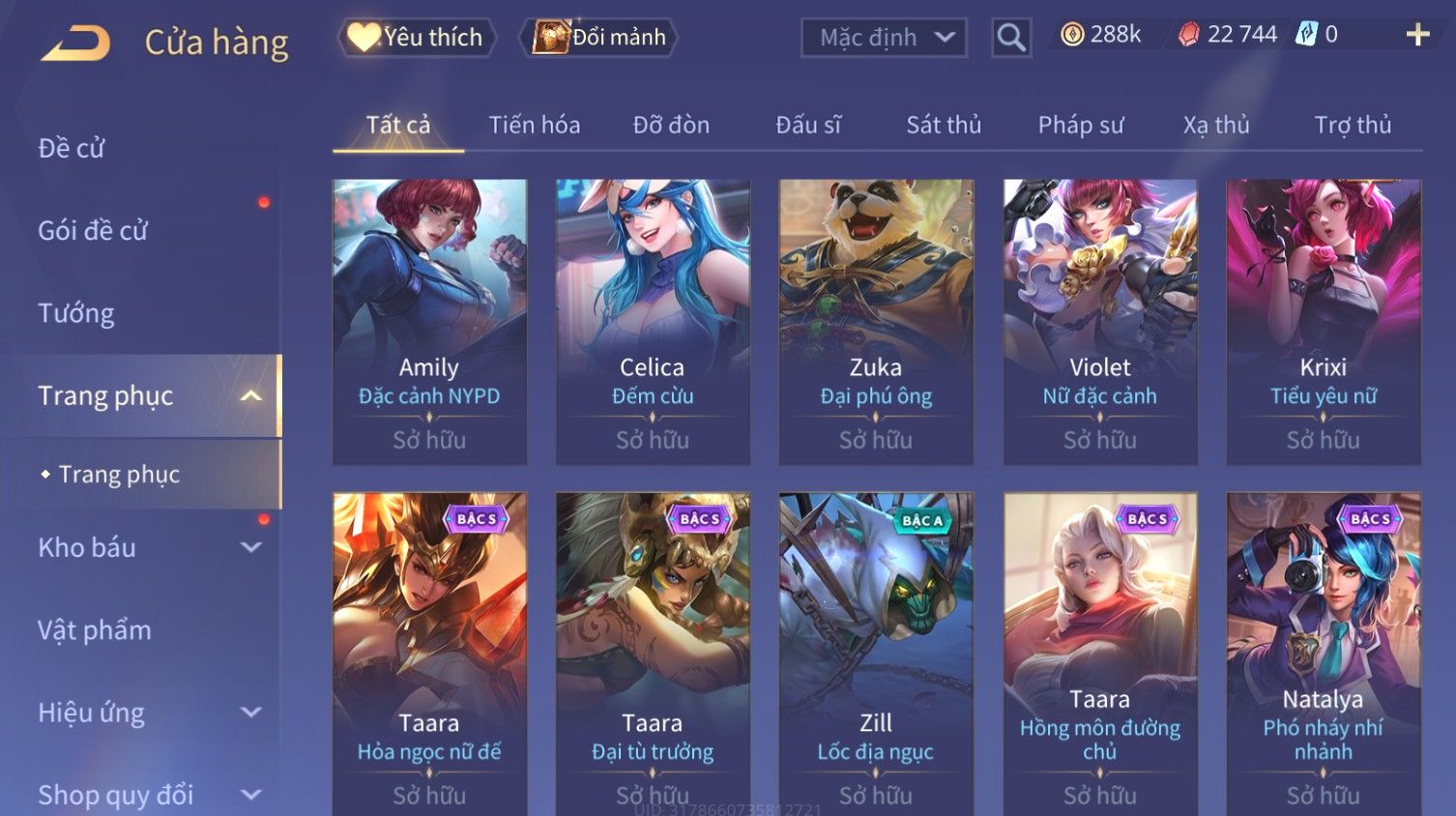Screen dimensions: 1456x816
Task: Select the Zuka Đại phú ông skin card
Action: (876, 322)
